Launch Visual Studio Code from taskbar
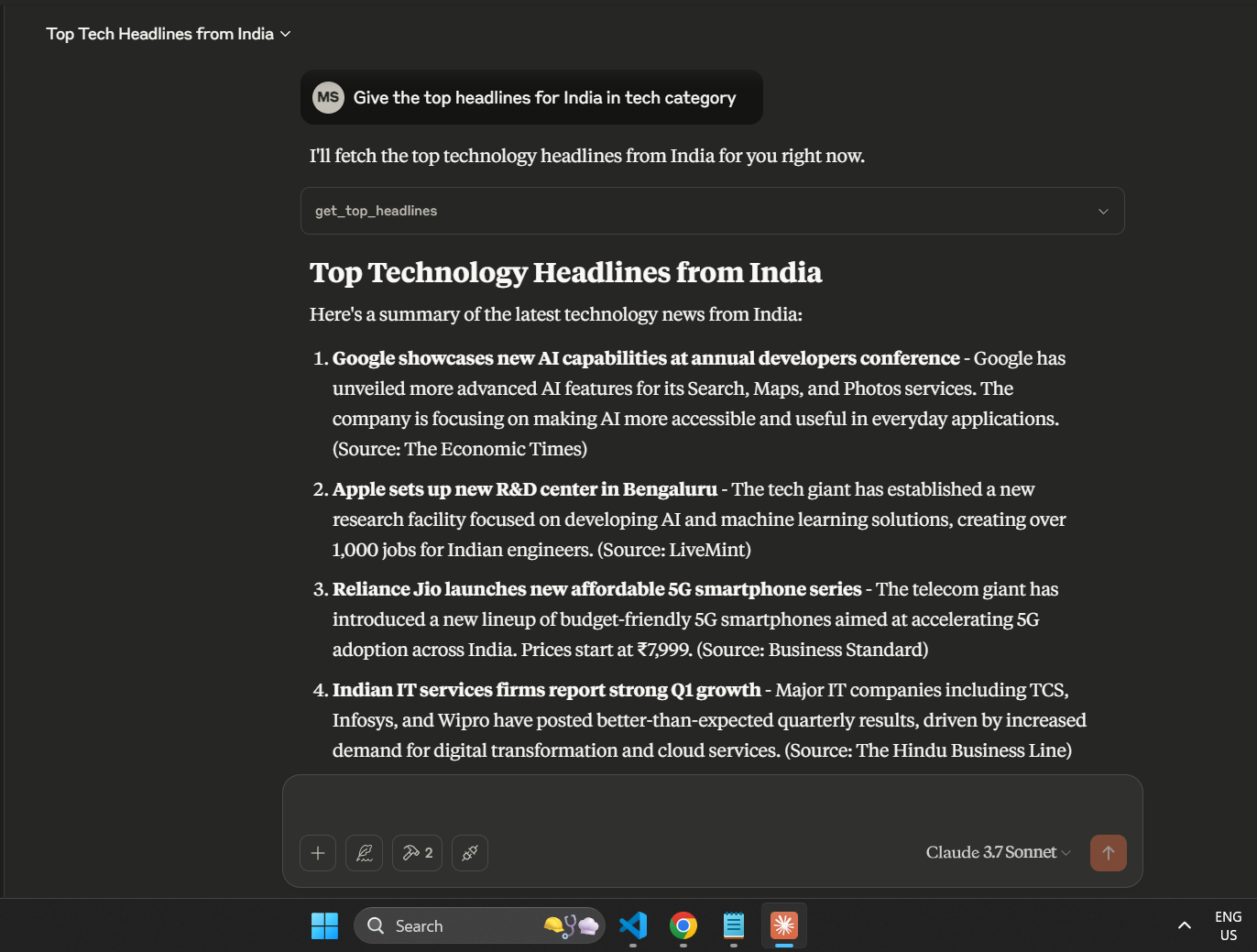The image size is (1257, 952). click(633, 925)
